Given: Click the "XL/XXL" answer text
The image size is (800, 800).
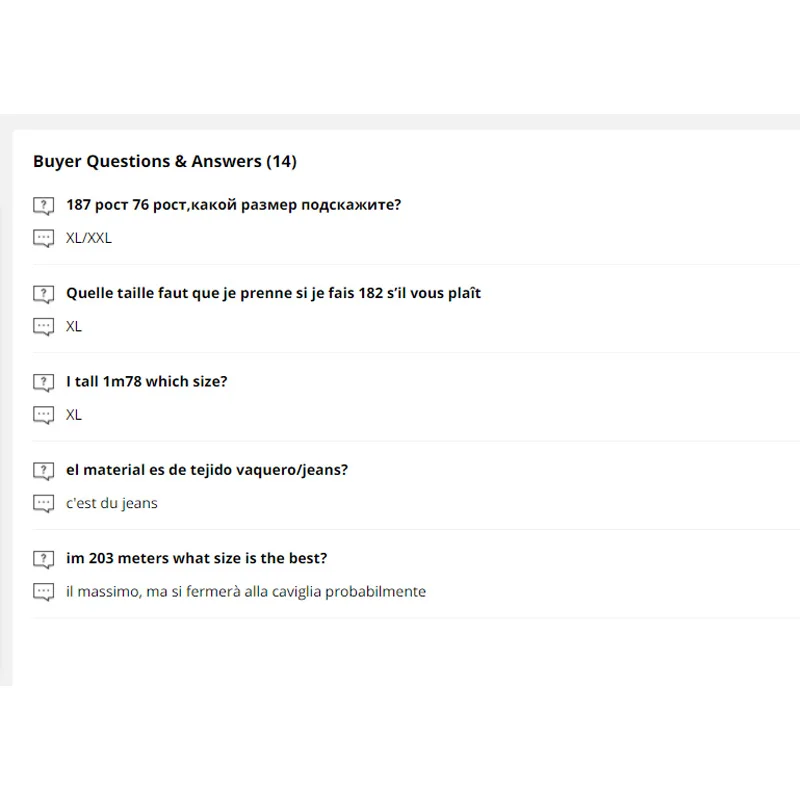Looking at the screenshot, I should [x=89, y=238].
